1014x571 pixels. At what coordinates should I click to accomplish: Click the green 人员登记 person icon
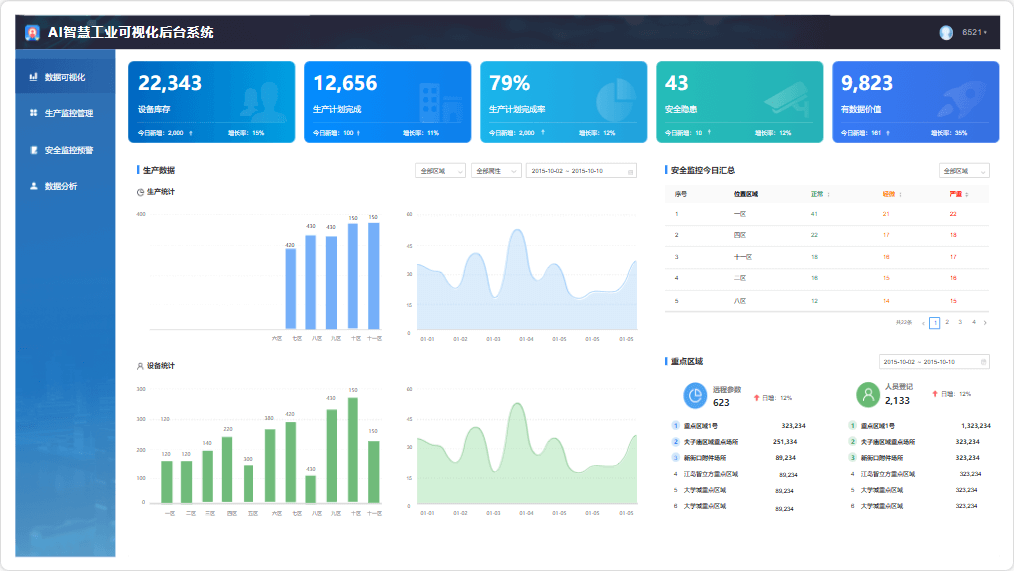click(x=867, y=395)
